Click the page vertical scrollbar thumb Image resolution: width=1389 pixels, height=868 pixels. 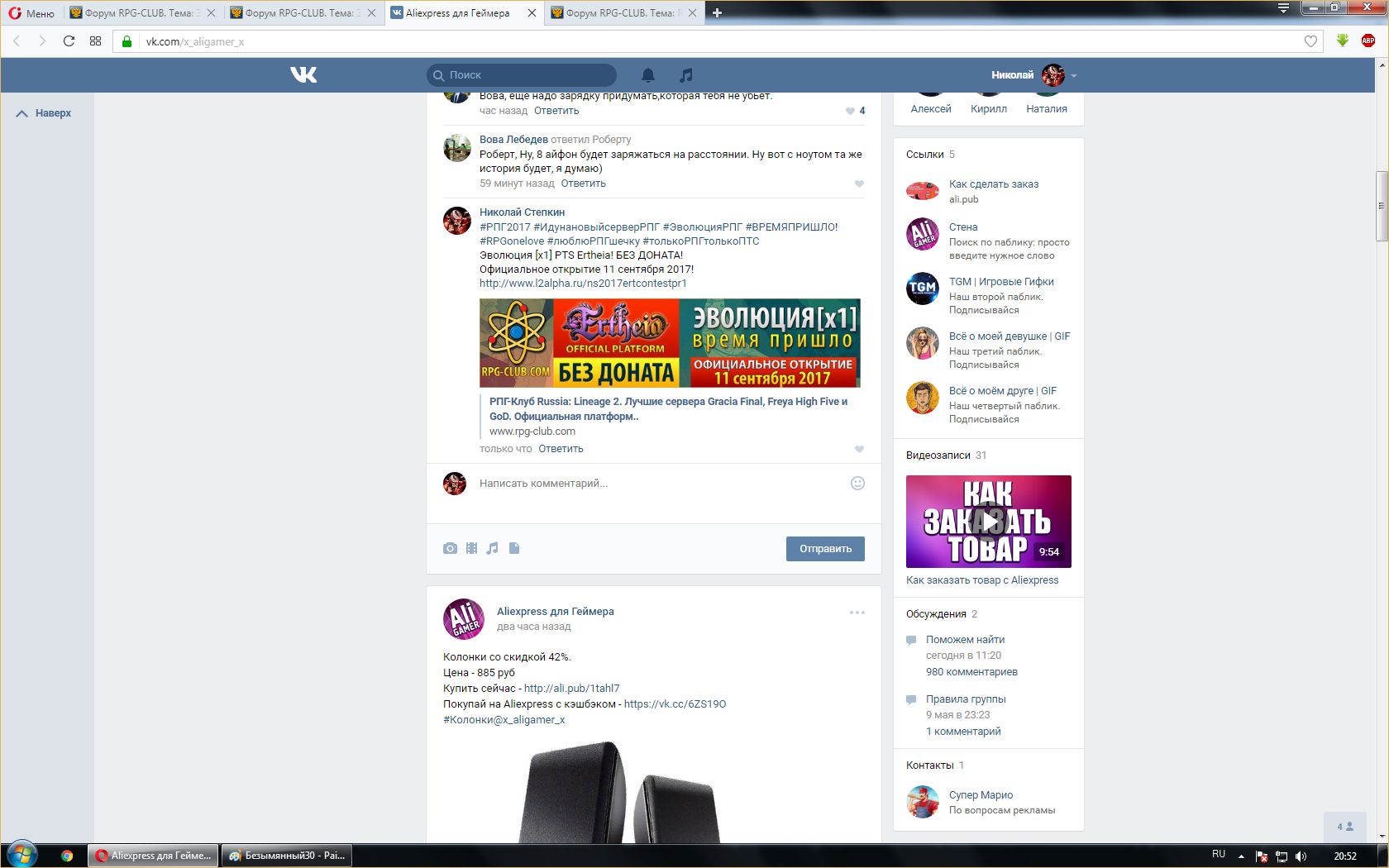tap(1382, 206)
